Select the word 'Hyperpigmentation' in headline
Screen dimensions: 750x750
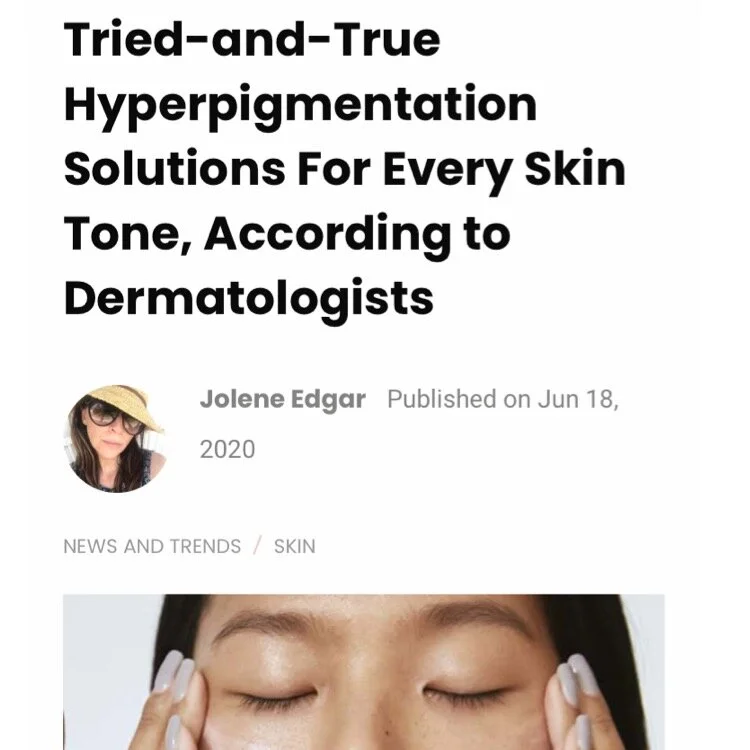coord(300,106)
